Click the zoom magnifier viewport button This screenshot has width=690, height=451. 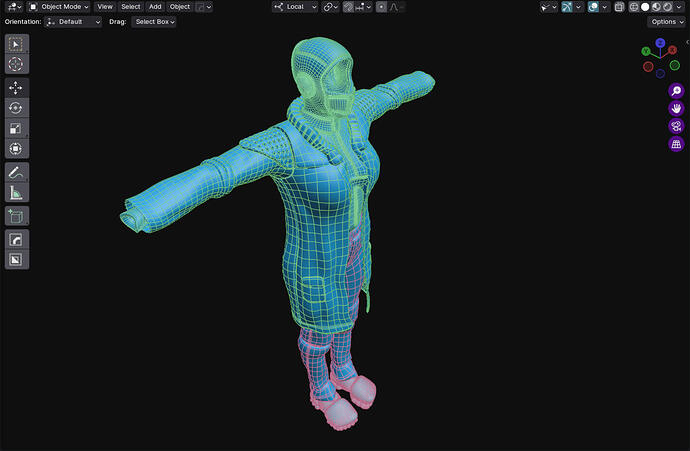tap(676, 90)
